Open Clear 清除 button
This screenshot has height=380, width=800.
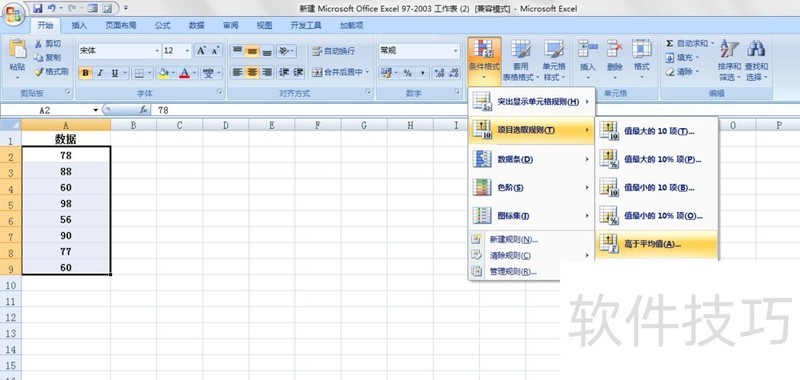pyautogui.click(x=682, y=72)
